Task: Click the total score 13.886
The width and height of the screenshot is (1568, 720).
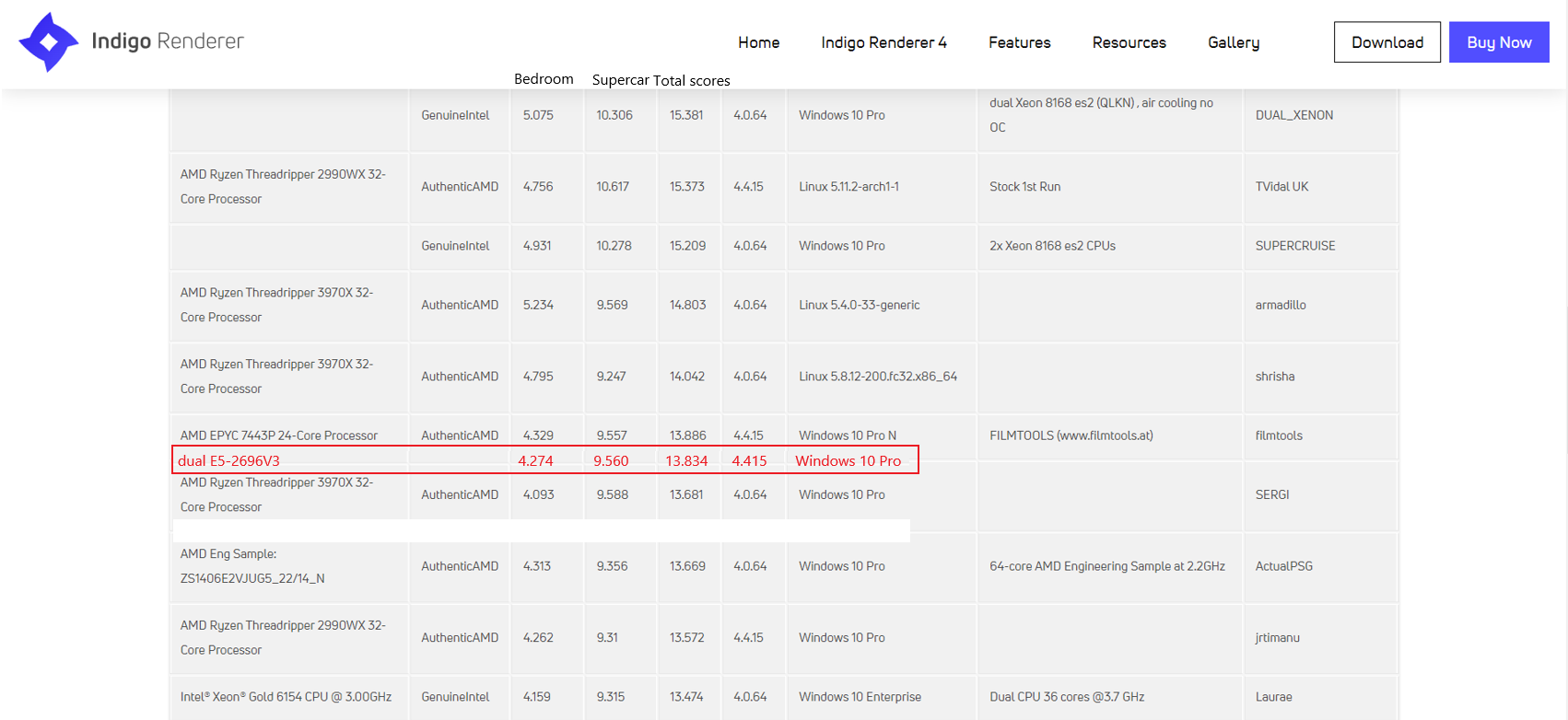Action: (687, 435)
